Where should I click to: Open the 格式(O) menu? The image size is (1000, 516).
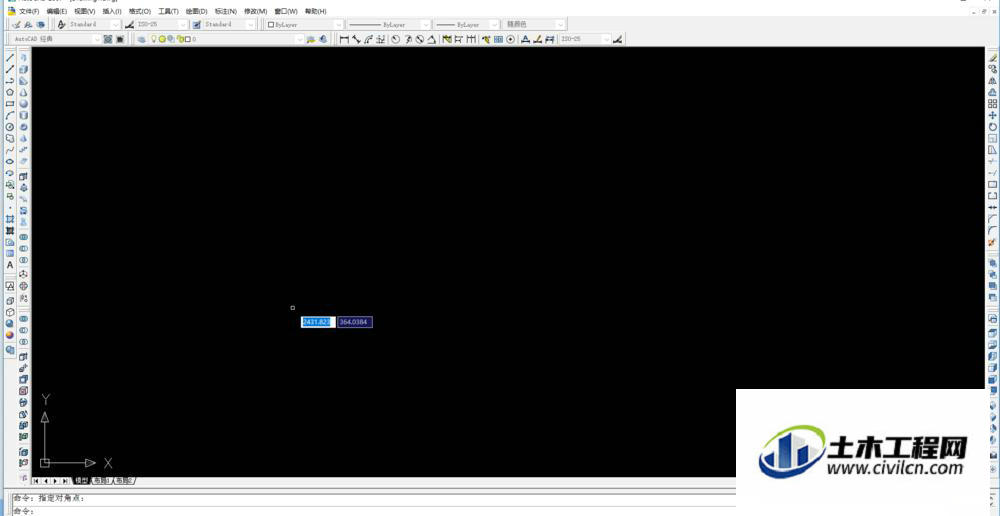(x=140, y=11)
